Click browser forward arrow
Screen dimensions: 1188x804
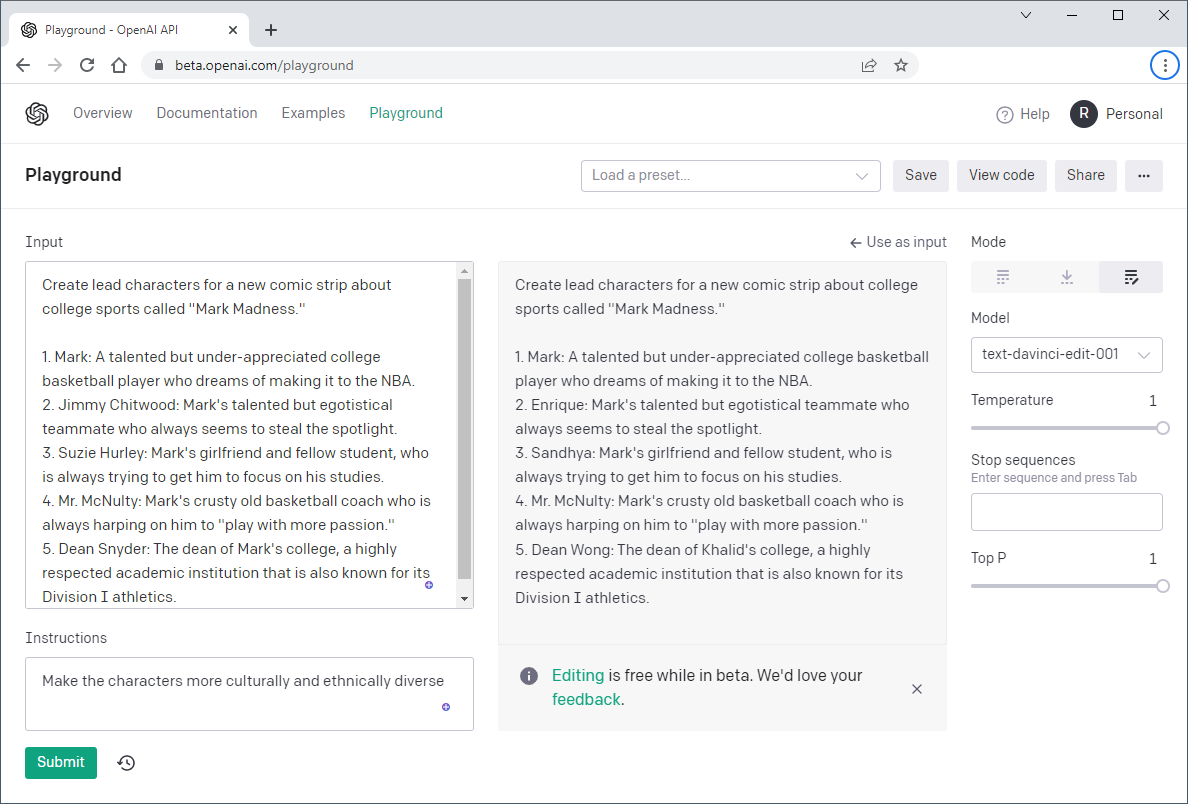(55, 65)
